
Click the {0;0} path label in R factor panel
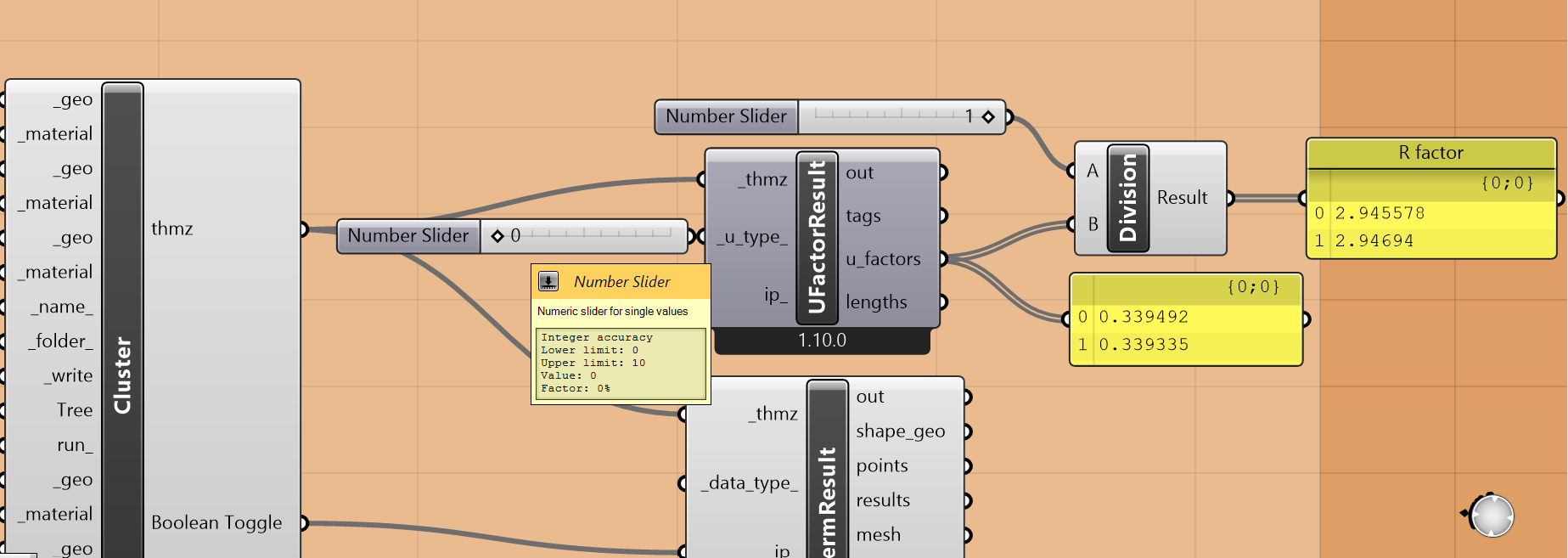tap(1507, 183)
